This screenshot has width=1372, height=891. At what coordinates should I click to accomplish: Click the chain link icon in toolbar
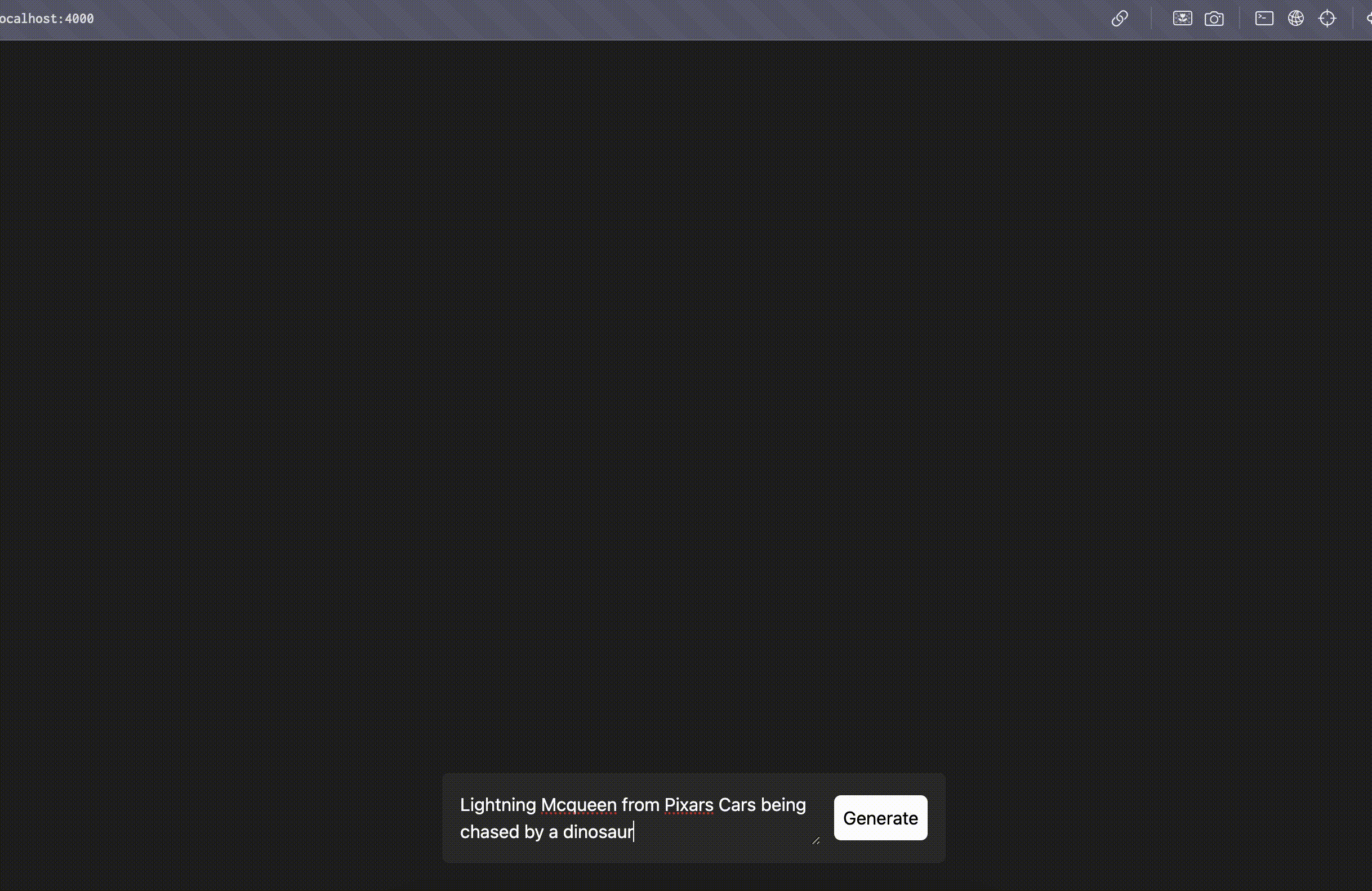(x=1120, y=19)
